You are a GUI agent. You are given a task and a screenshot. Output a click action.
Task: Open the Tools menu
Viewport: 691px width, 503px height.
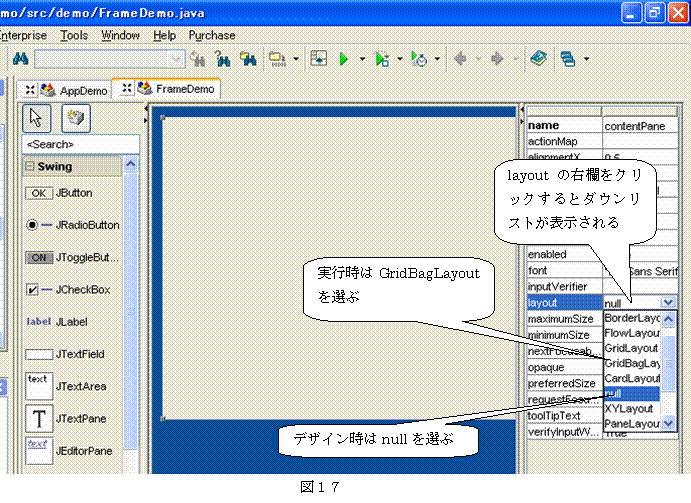73,35
